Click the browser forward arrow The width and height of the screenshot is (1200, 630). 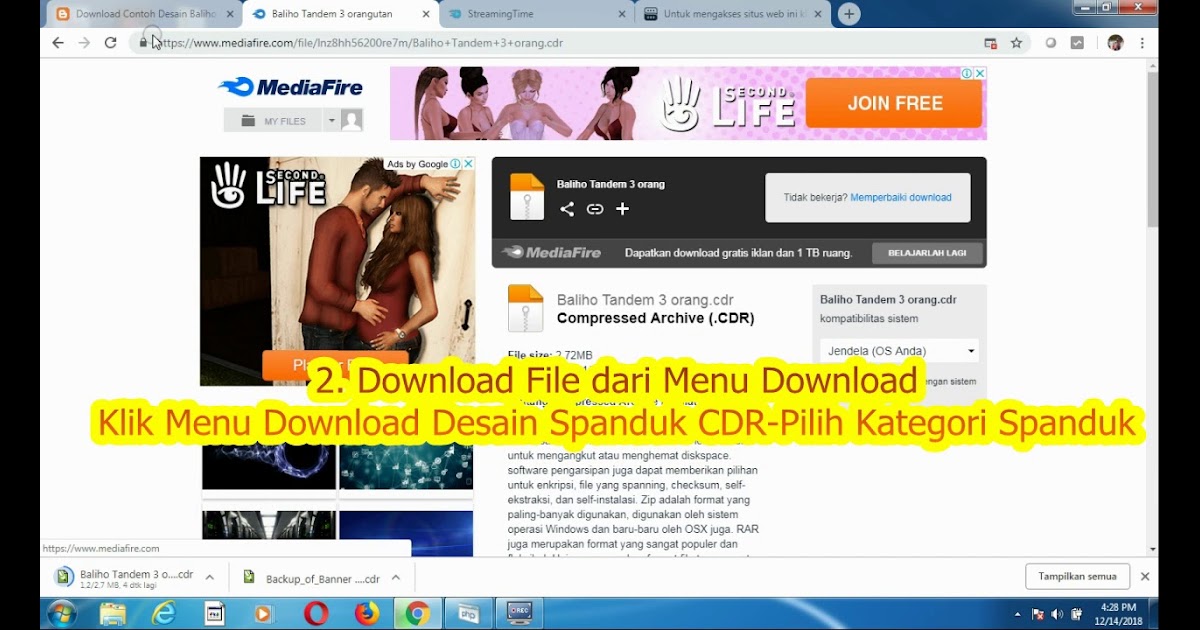tap(84, 43)
